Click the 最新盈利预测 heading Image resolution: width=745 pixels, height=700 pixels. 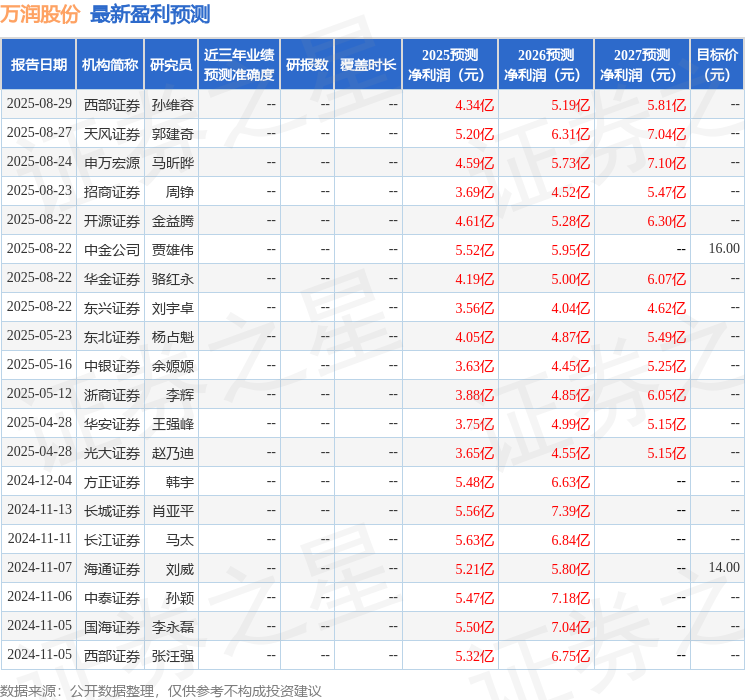click(x=150, y=14)
